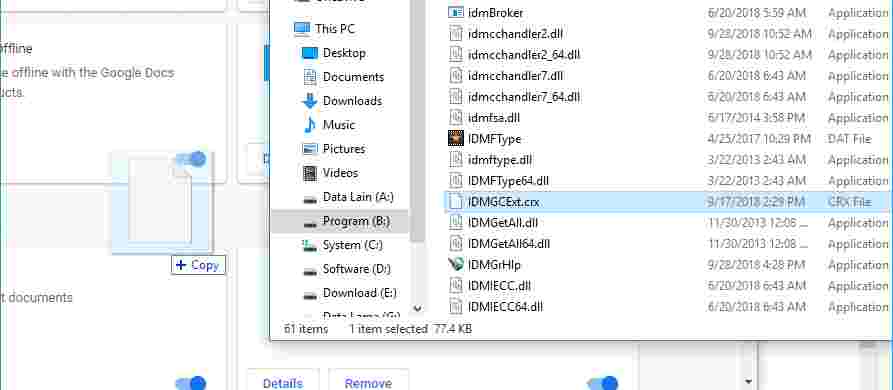Viewport: 893px width, 390px height.
Task: Click the navigation pane scroll down arrow
Action: 417,309
